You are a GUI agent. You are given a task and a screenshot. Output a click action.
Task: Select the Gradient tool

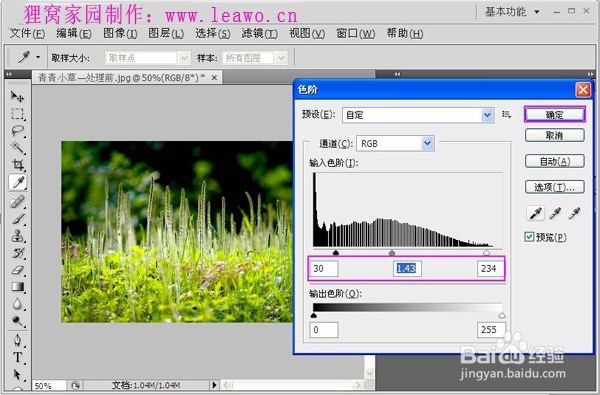pyautogui.click(x=18, y=287)
